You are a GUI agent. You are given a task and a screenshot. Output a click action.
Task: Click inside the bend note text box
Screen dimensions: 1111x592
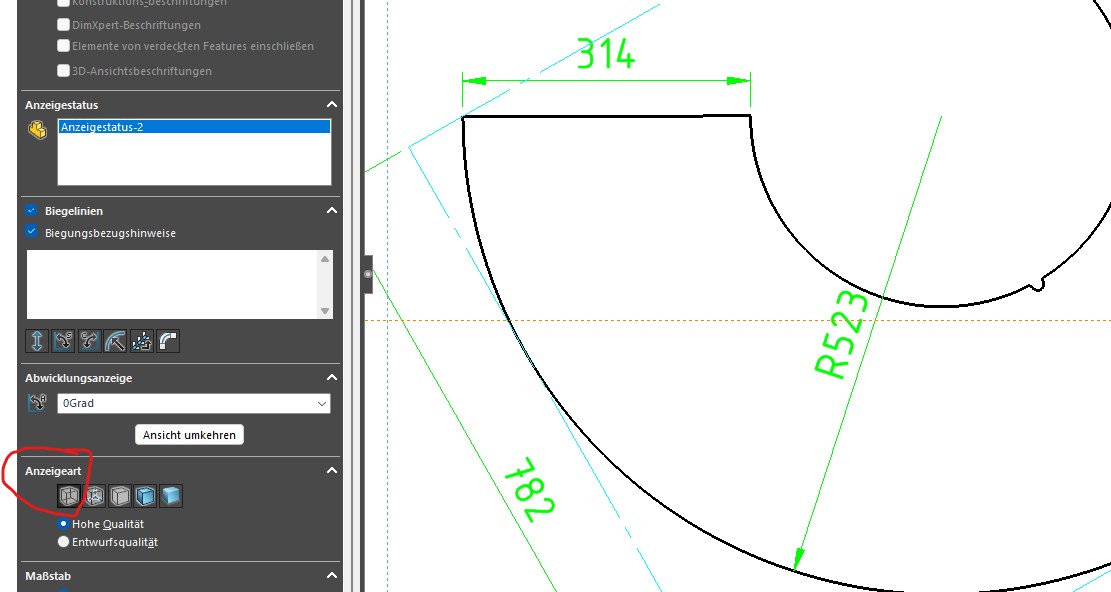pyautogui.click(x=173, y=284)
